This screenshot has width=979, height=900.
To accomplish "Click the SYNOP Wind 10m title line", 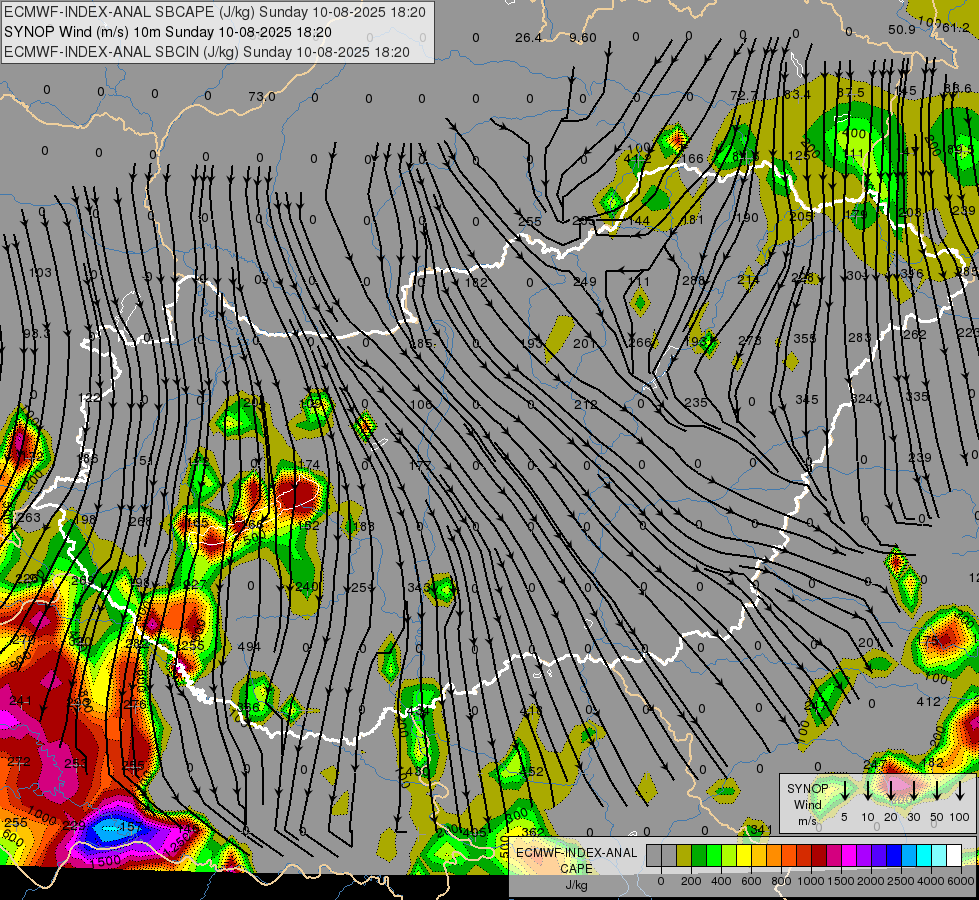I will point(167,32).
